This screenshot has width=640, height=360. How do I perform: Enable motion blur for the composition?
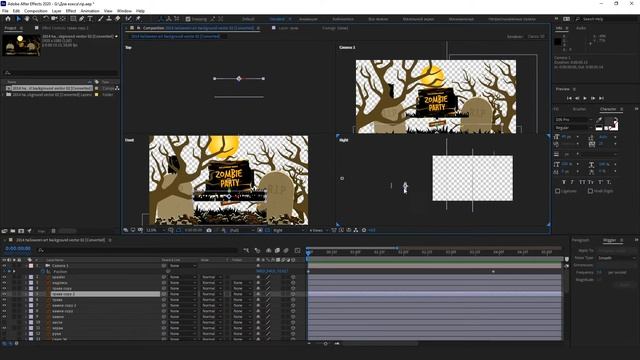[286, 250]
